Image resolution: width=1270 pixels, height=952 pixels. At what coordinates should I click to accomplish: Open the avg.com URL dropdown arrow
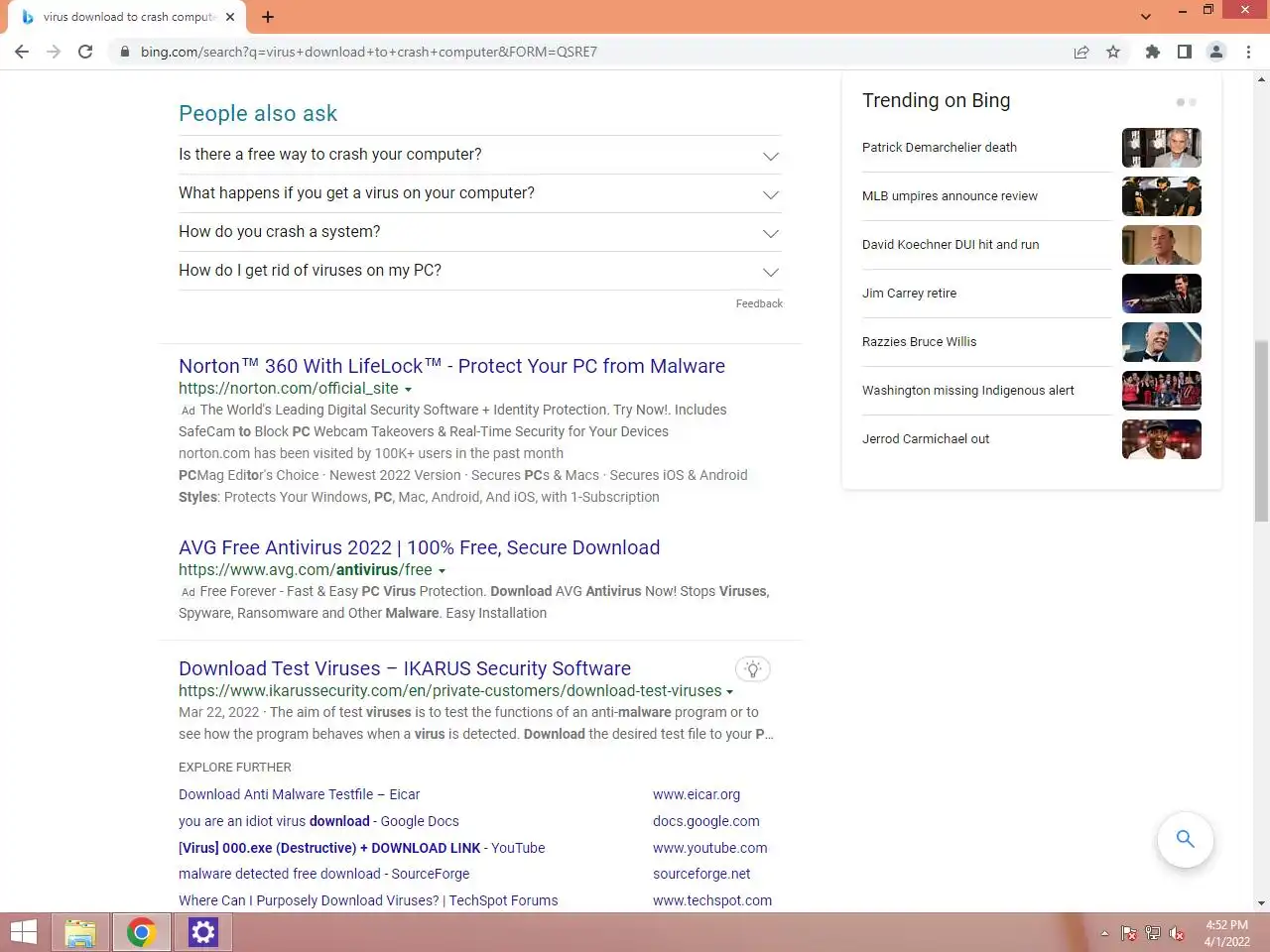pyautogui.click(x=442, y=571)
